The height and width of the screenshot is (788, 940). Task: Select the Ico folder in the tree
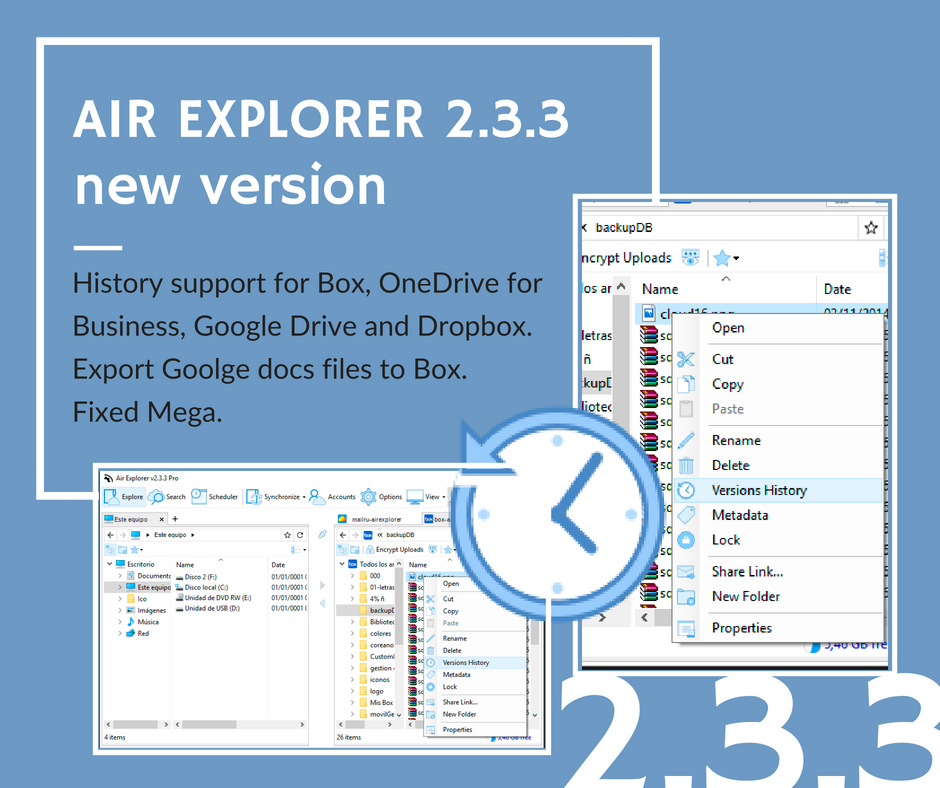137,598
